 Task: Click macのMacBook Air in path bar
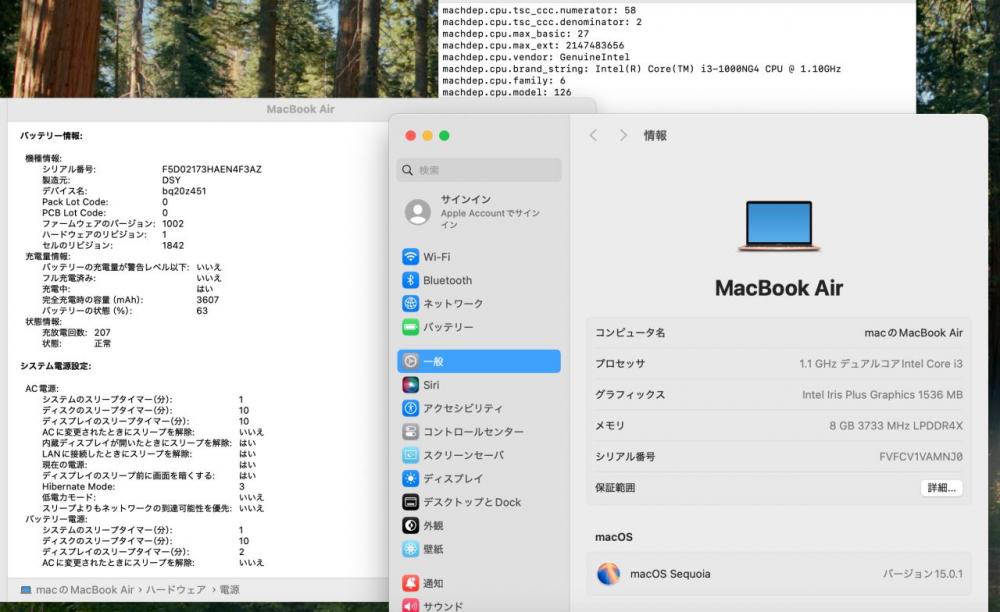click(x=85, y=590)
